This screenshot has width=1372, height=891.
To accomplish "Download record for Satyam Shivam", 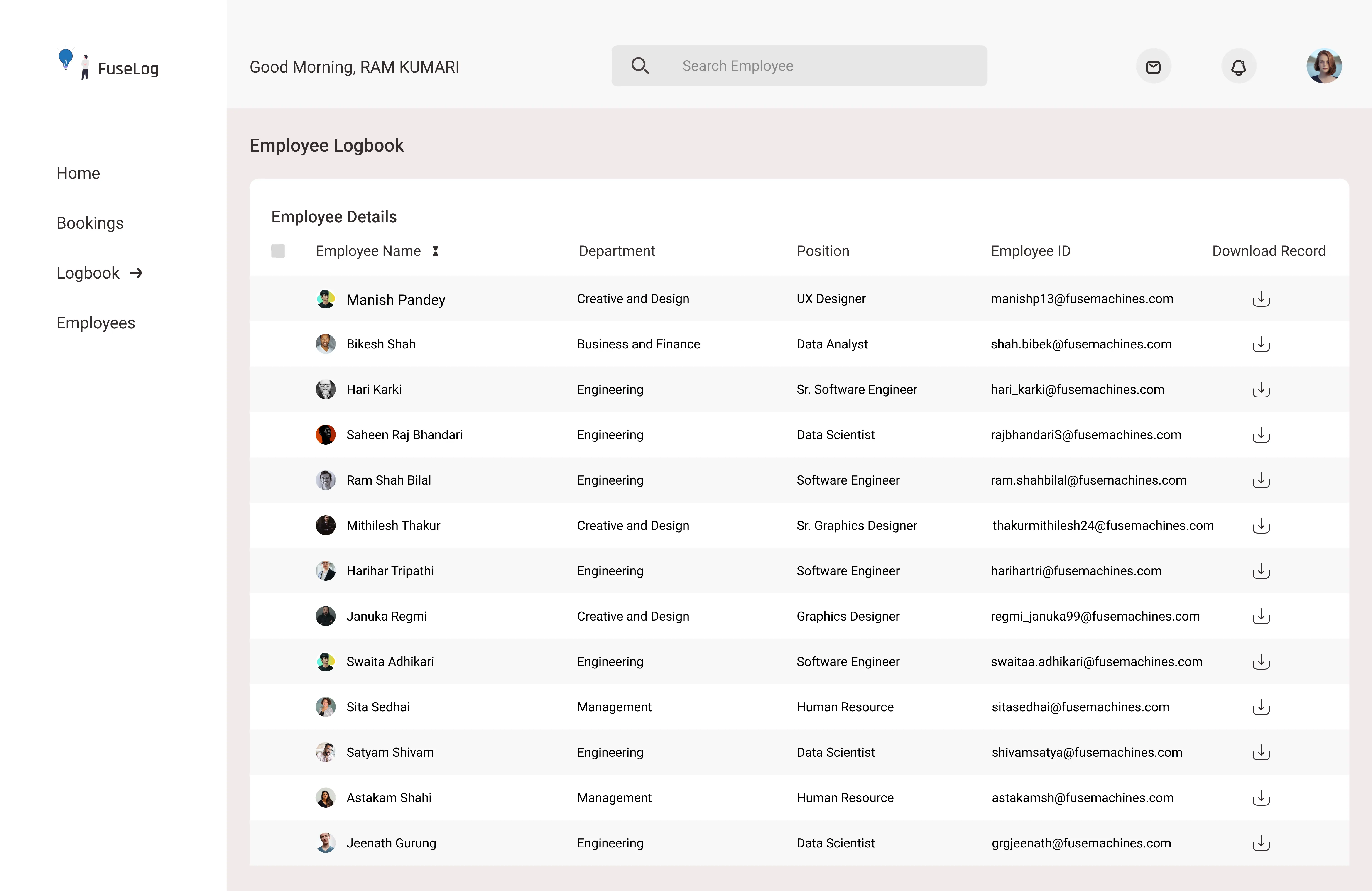I will pos(1261,753).
